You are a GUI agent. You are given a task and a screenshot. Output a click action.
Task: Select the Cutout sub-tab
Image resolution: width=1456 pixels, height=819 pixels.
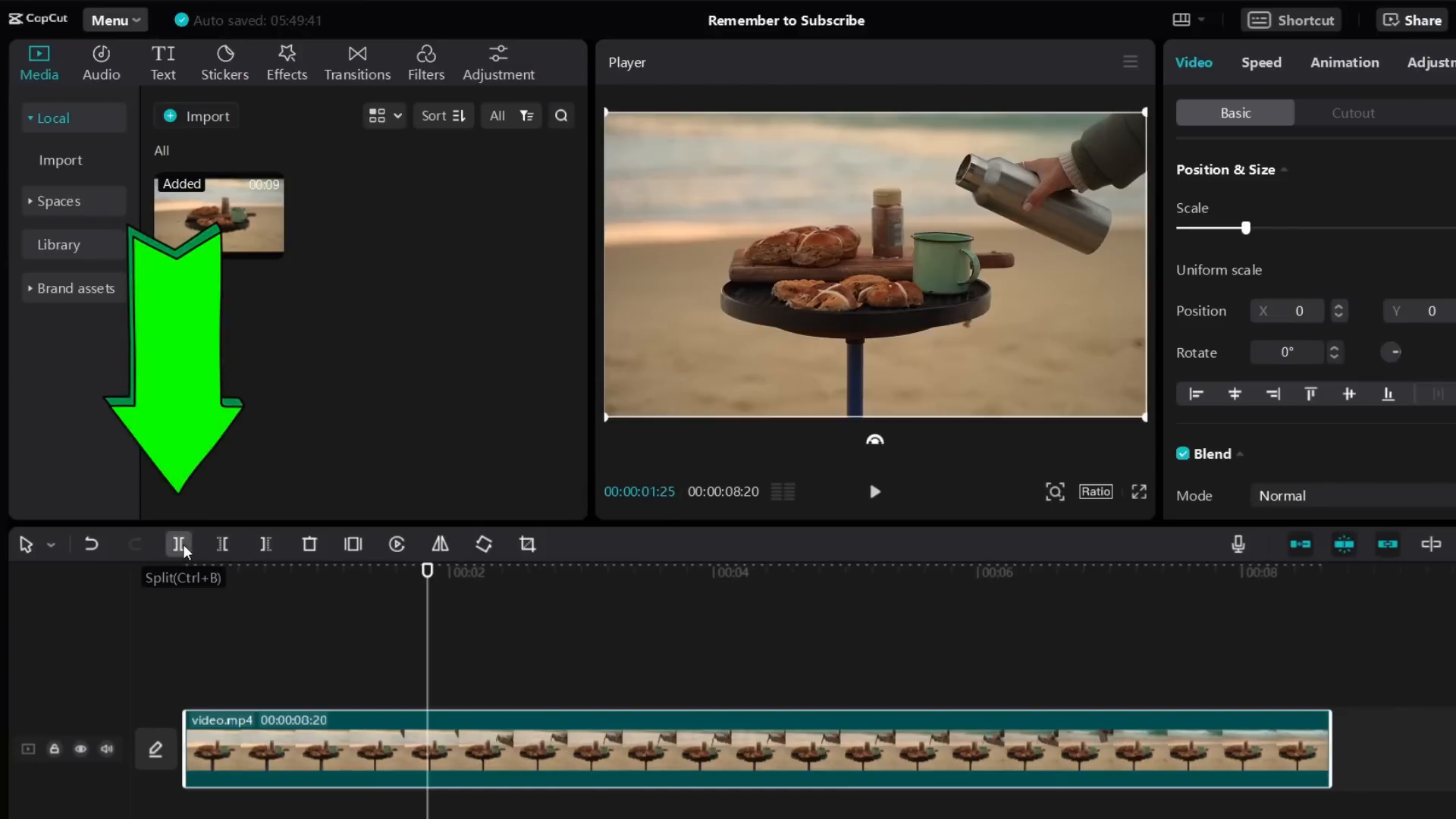click(x=1353, y=113)
